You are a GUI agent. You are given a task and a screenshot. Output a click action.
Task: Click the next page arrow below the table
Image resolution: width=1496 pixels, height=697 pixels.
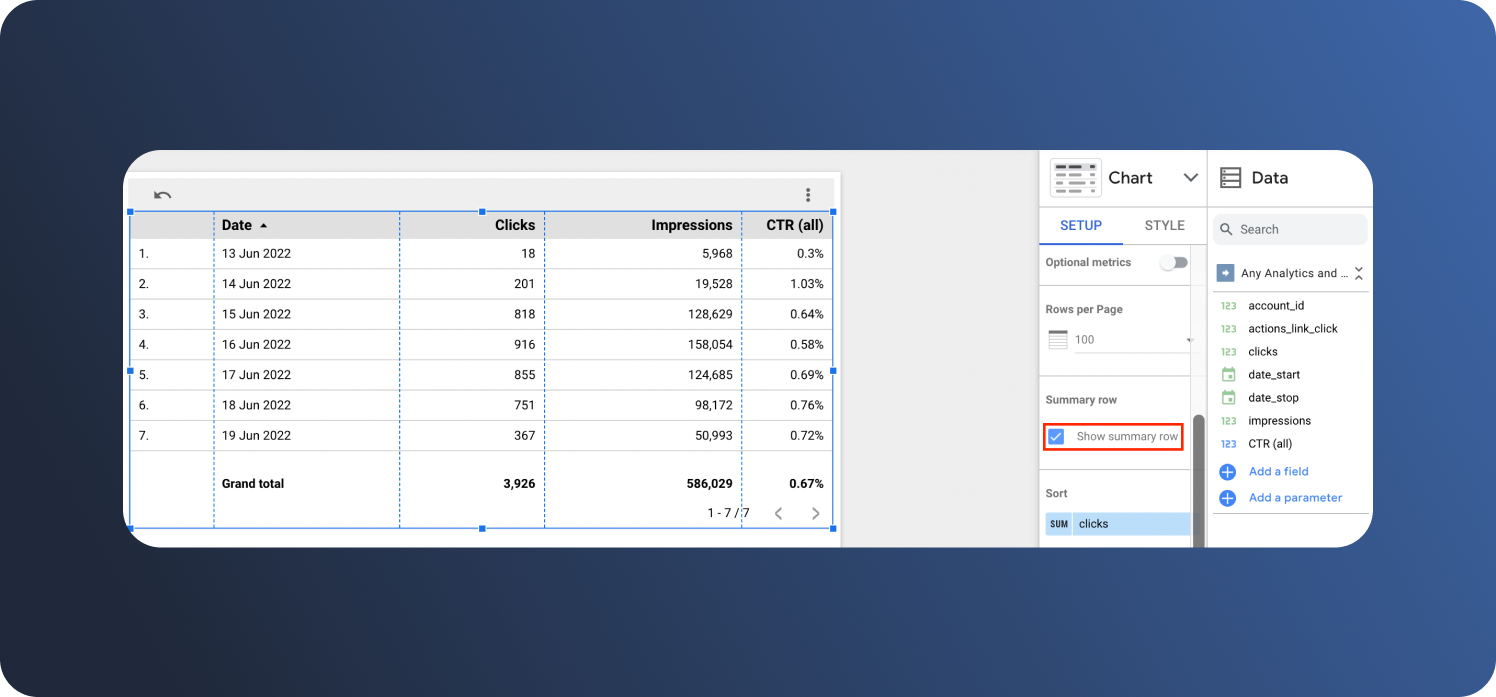pos(815,512)
